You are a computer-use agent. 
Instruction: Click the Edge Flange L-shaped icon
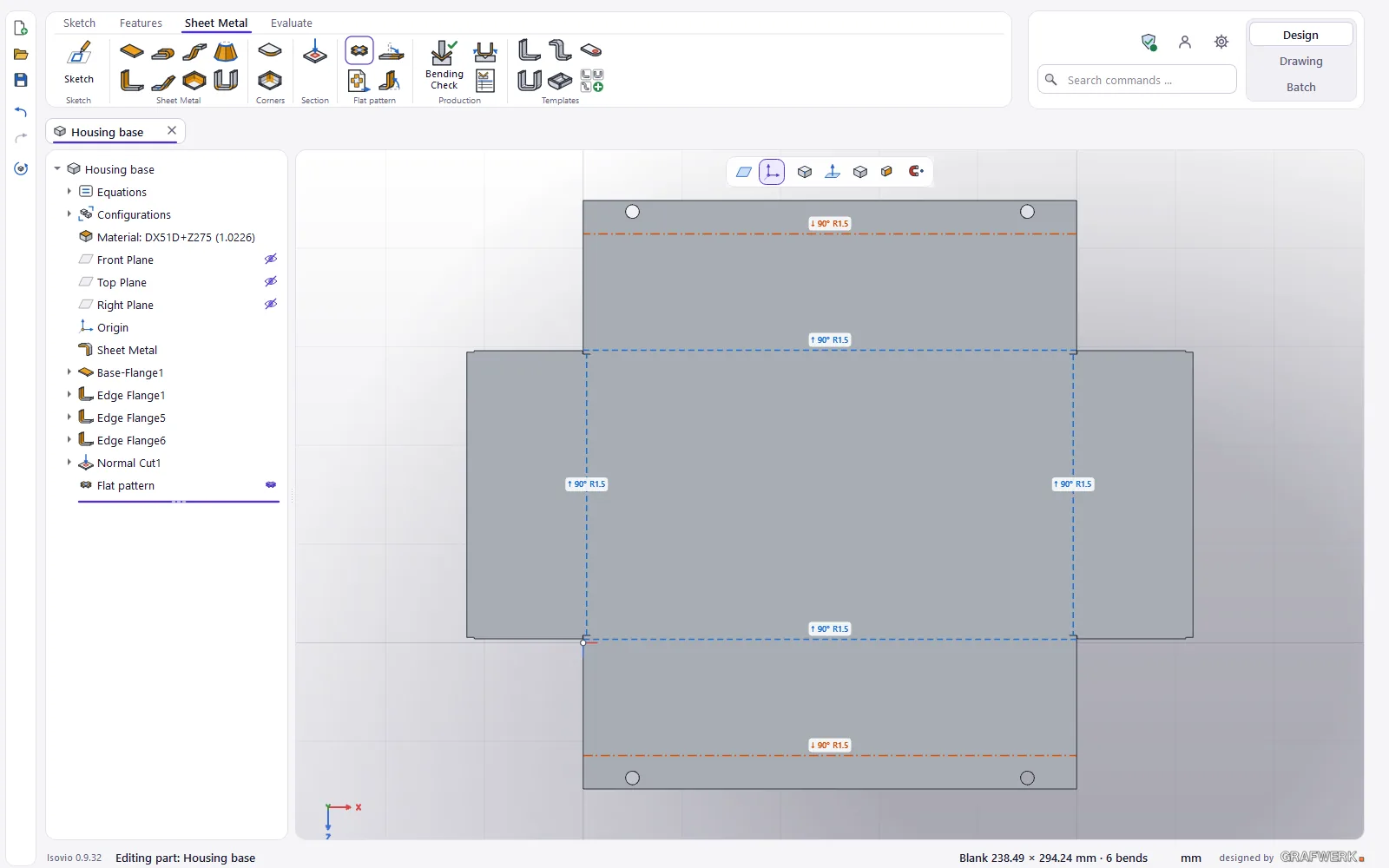pyautogui.click(x=132, y=81)
